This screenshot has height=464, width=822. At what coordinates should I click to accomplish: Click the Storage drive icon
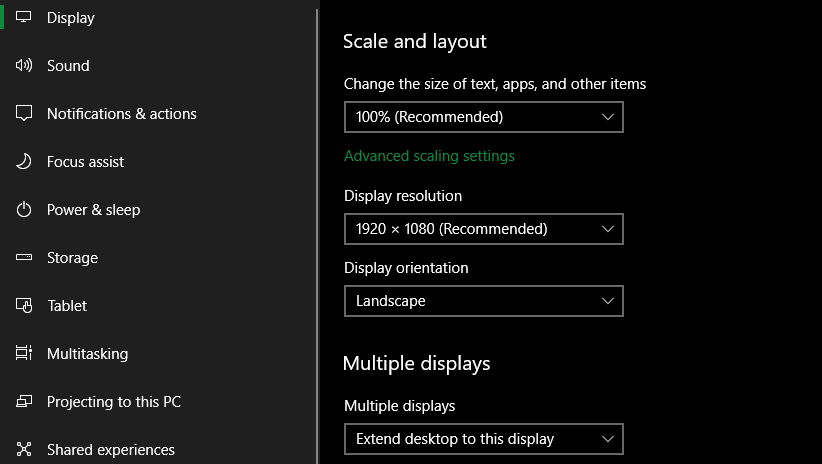pos(25,258)
